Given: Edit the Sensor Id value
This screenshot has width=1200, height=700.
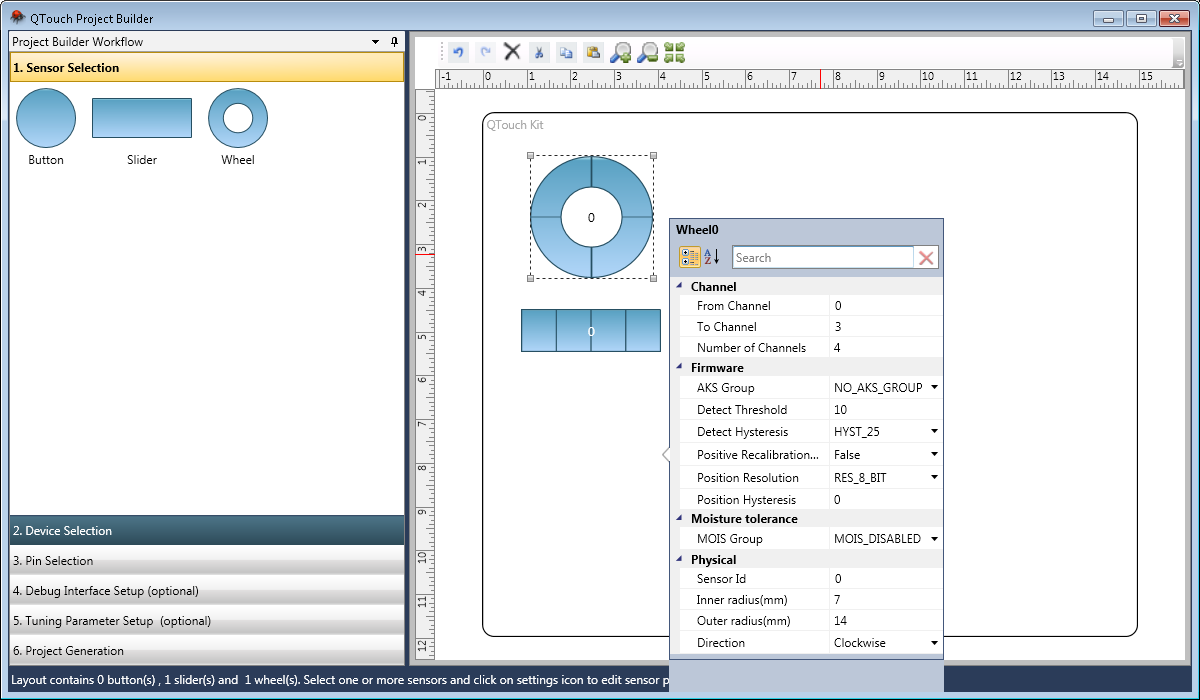Looking at the screenshot, I should [885, 579].
